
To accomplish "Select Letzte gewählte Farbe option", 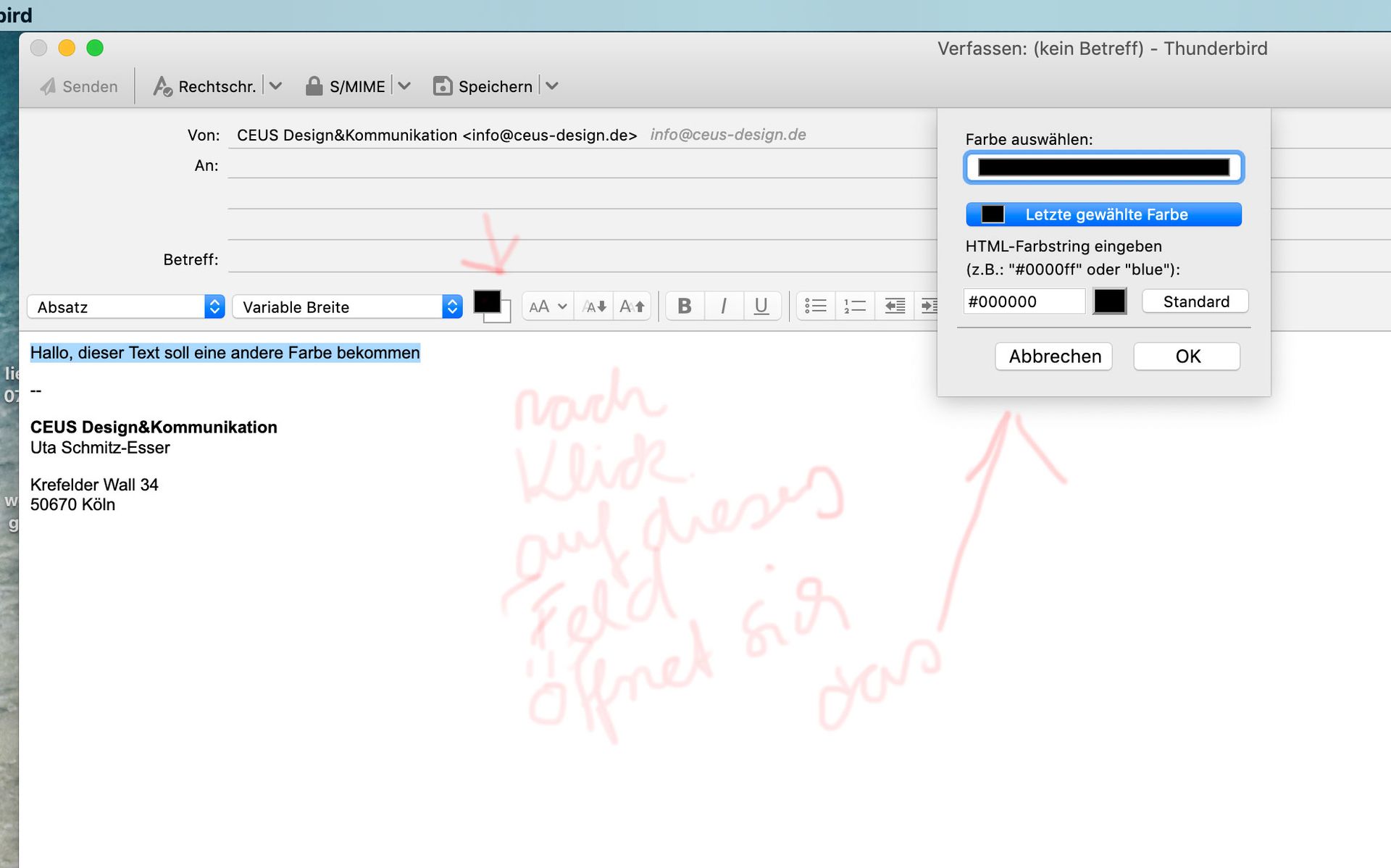I will pos(1103,214).
